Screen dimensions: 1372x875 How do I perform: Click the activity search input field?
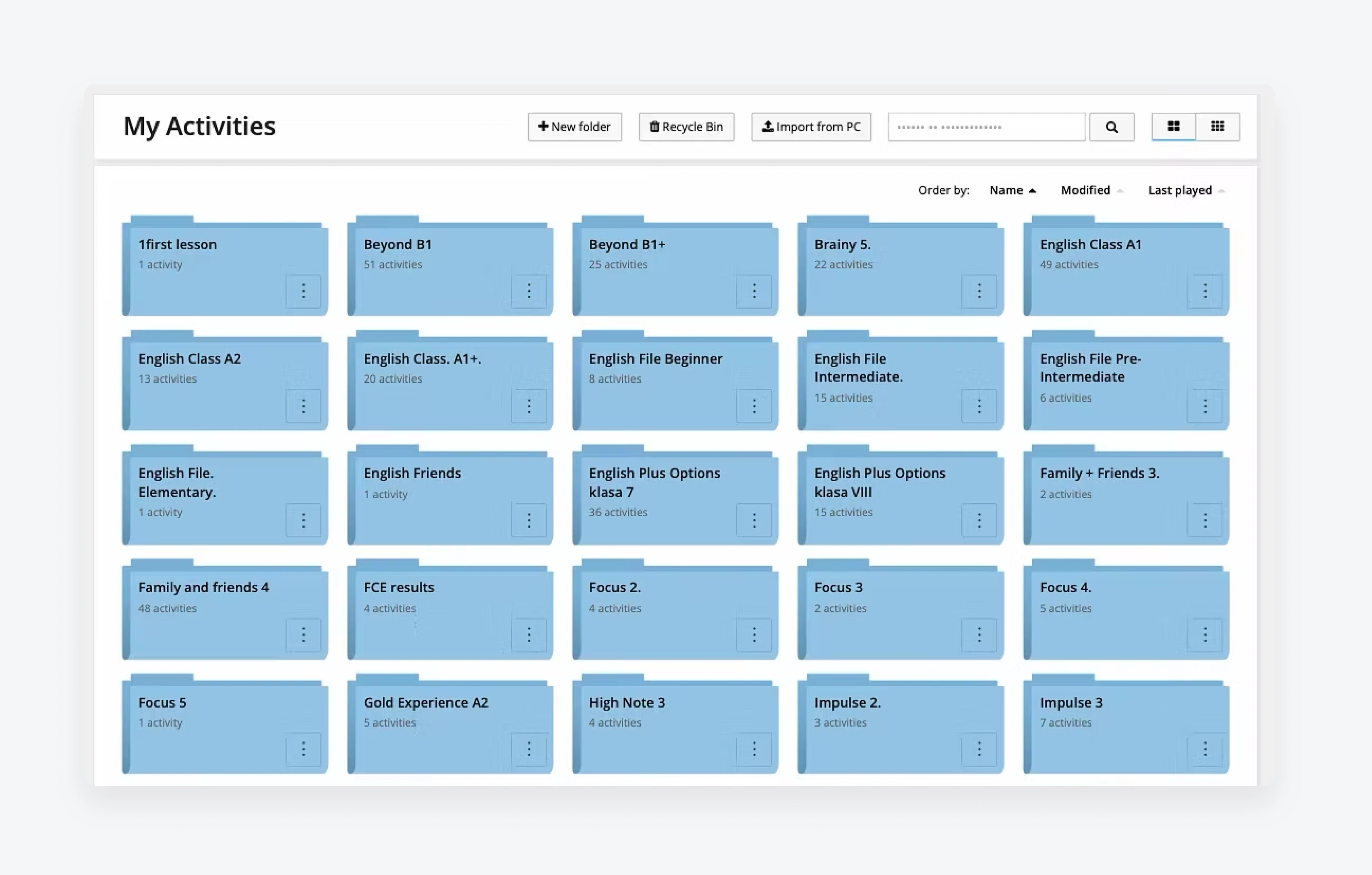tap(986, 127)
